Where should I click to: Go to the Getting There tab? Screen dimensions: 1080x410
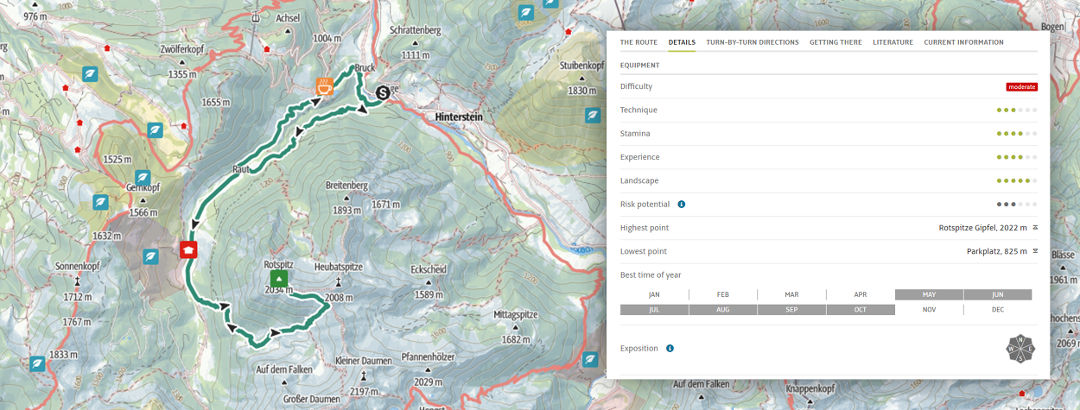point(835,43)
